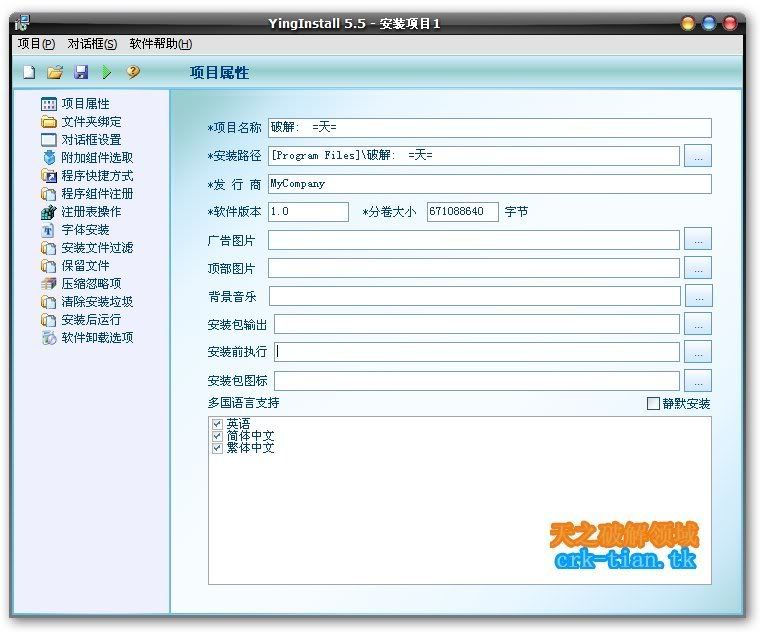Select 软件卸载选项 in the sidebar
This screenshot has height=632, width=760.
pos(97,337)
